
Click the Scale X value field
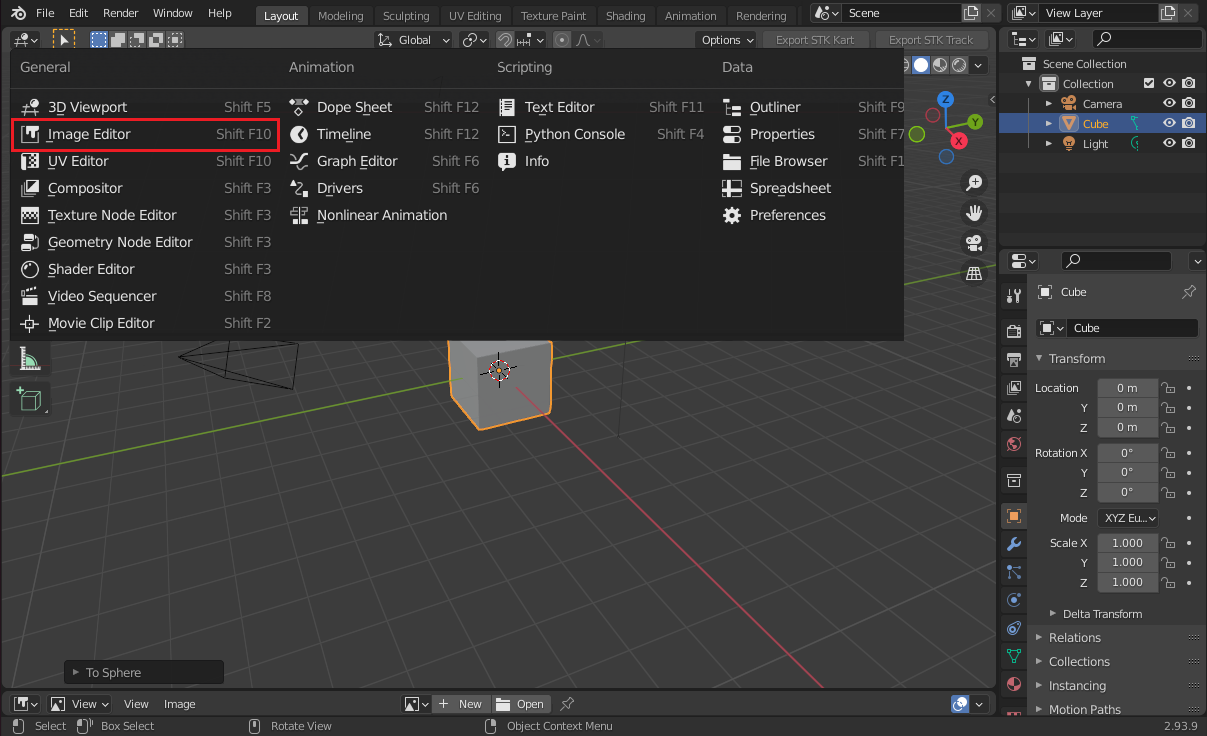(1127, 543)
